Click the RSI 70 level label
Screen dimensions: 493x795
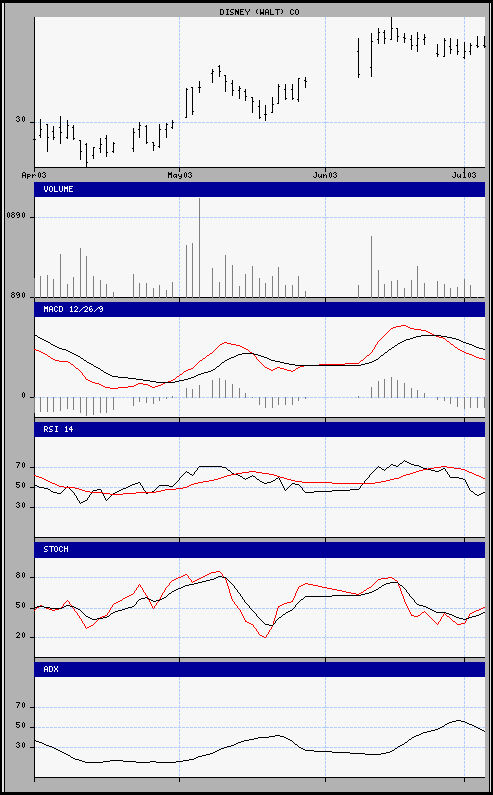pos(21,465)
